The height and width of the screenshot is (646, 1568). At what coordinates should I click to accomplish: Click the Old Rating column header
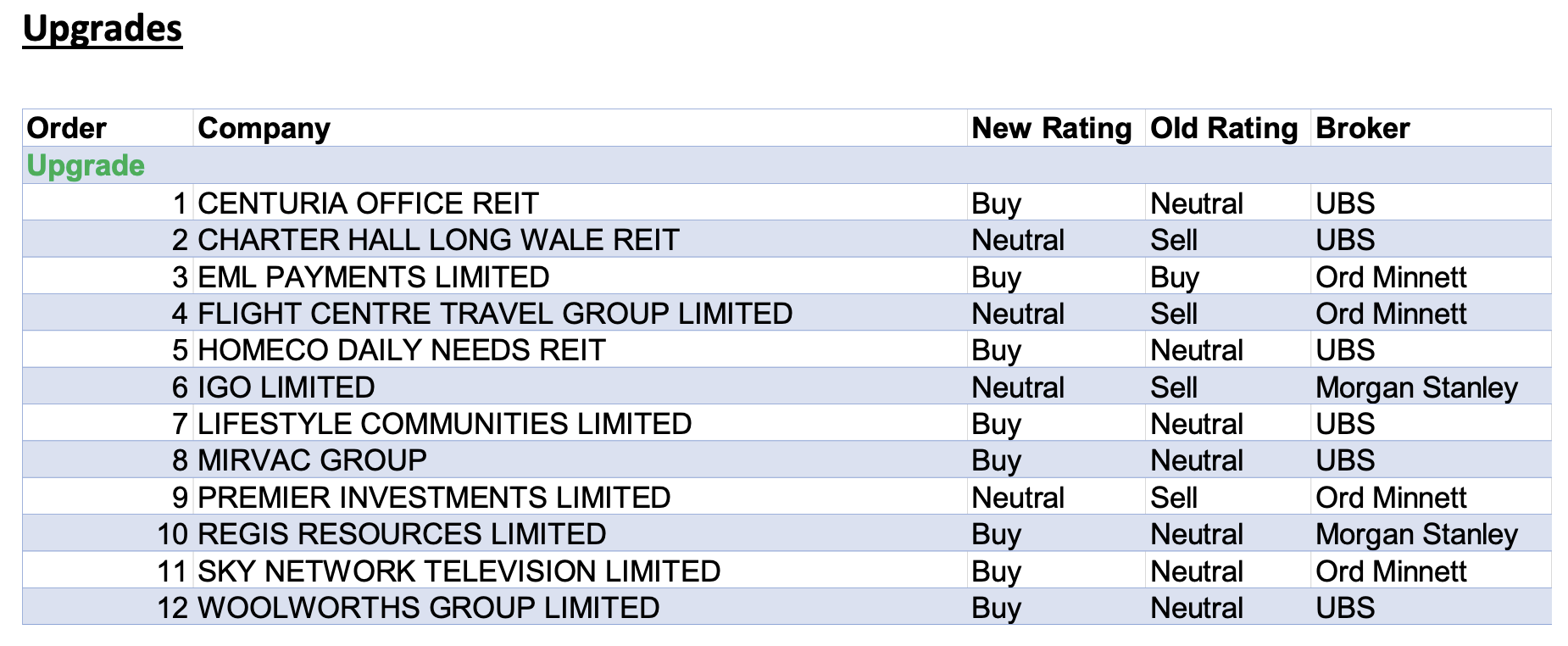click(x=1223, y=128)
